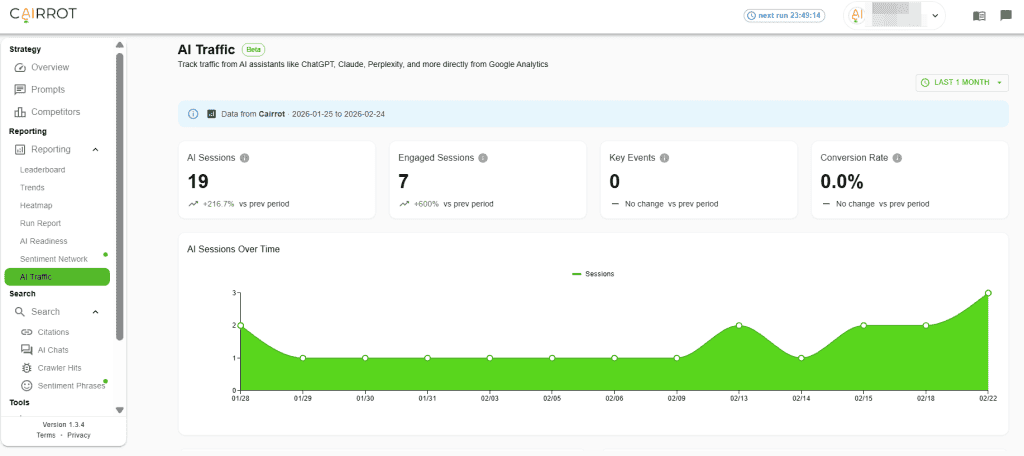This screenshot has height=456, width=1024.
Task: Open the Competitors page
Action: pos(57,112)
